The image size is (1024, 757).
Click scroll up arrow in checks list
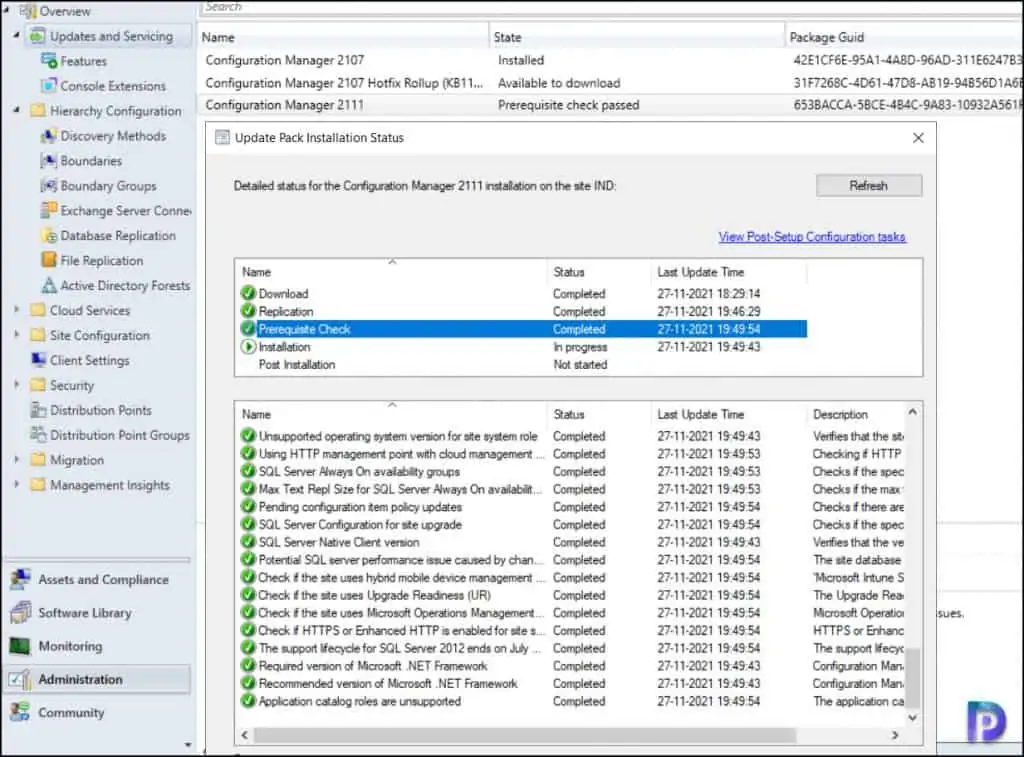point(913,412)
